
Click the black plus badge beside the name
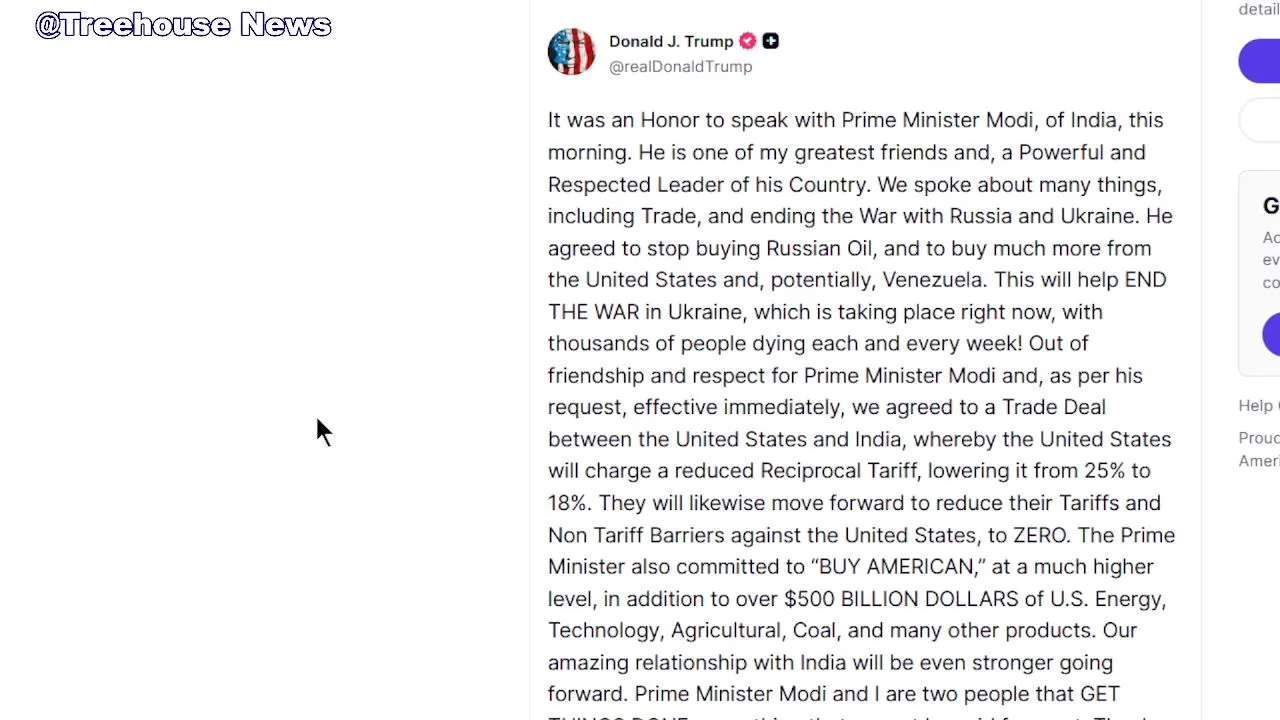pos(770,41)
